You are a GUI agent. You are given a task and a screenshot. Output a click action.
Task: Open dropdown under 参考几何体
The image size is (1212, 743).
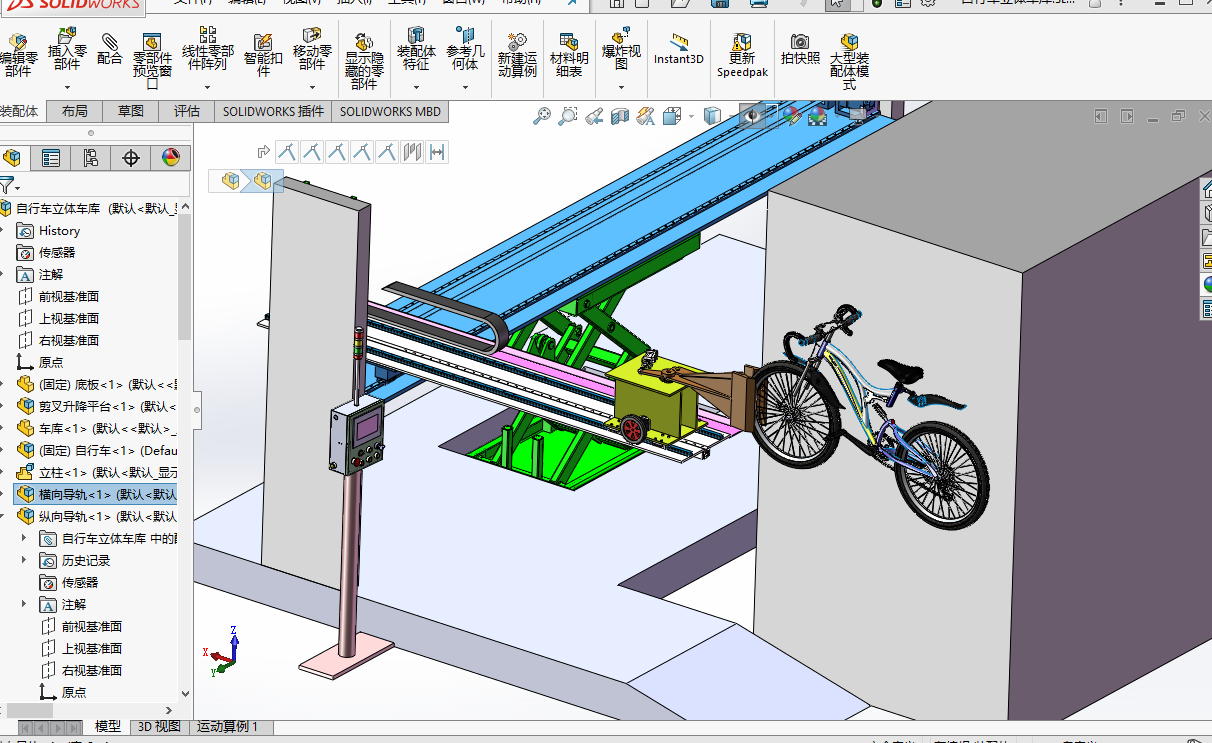point(465,87)
